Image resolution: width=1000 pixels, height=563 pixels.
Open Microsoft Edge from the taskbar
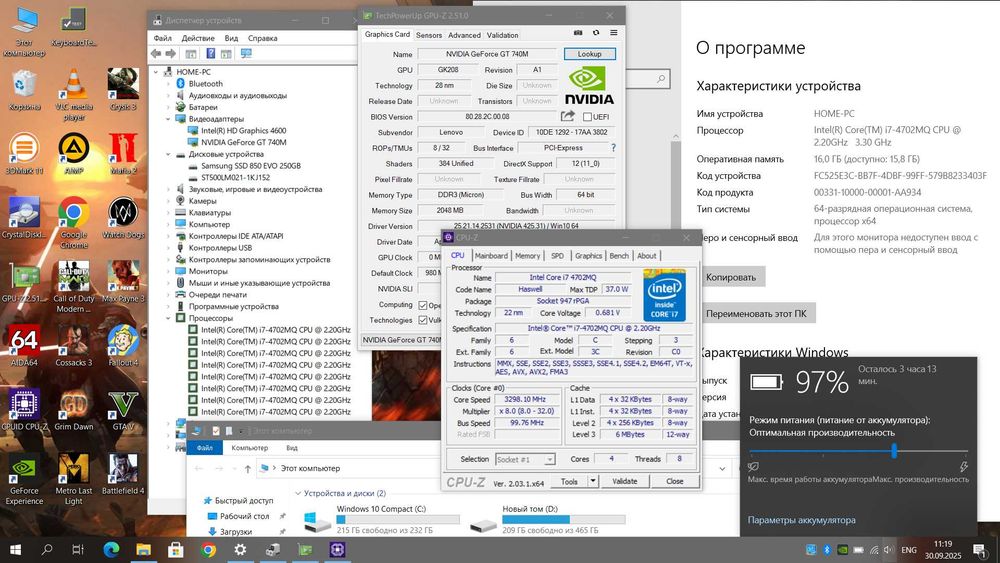pyautogui.click(x=112, y=549)
